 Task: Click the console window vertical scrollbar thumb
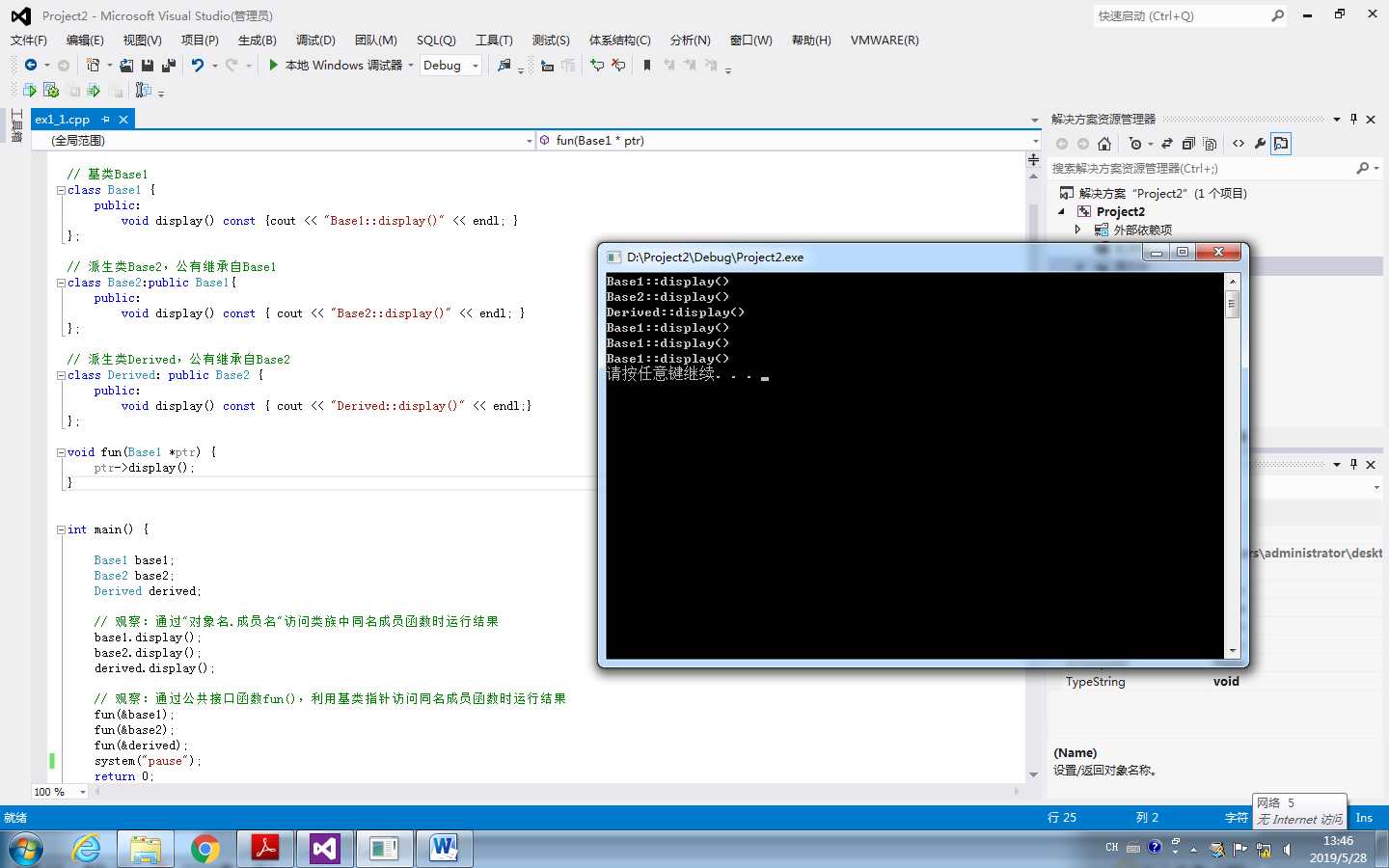click(x=1232, y=303)
